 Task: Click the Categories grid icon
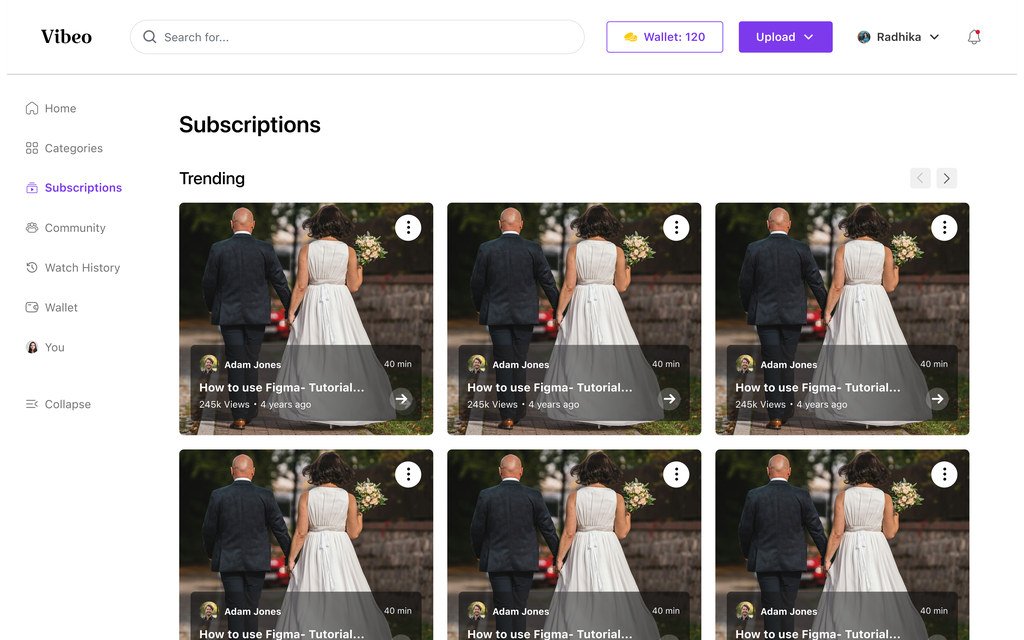click(x=31, y=148)
